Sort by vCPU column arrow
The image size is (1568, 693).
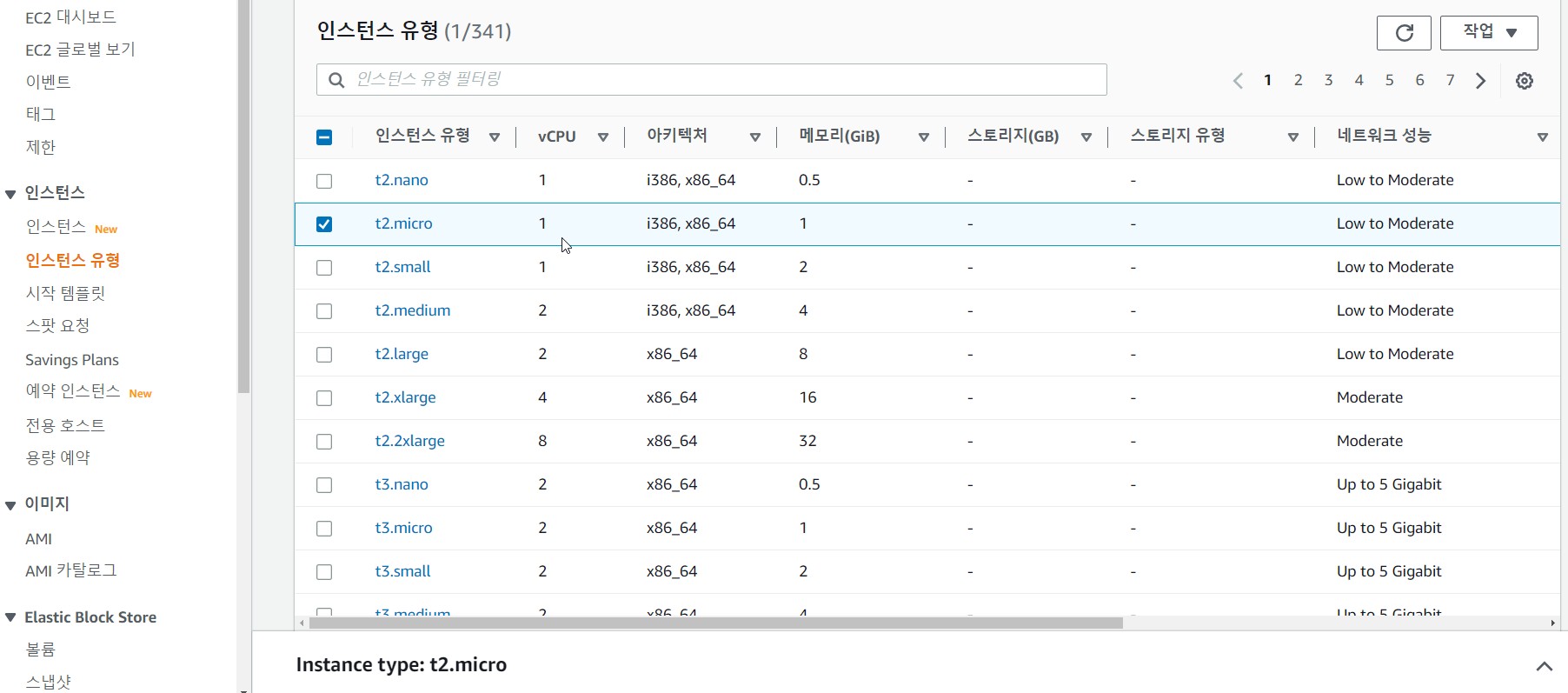tap(603, 137)
